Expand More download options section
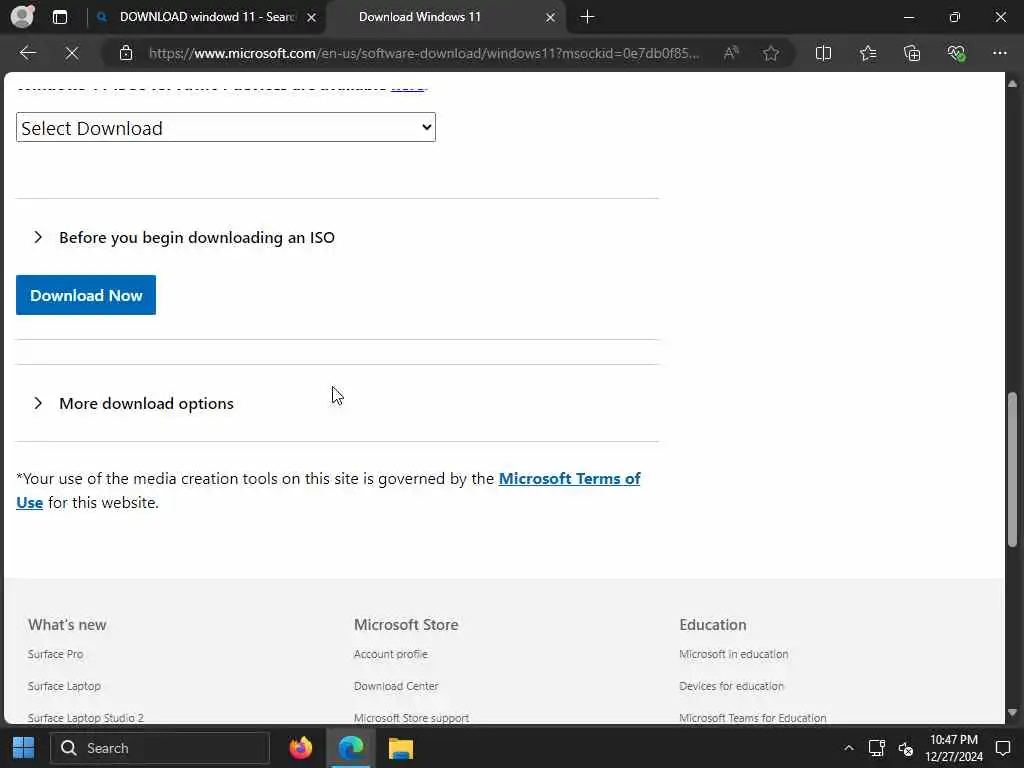The image size is (1024, 768). [133, 403]
